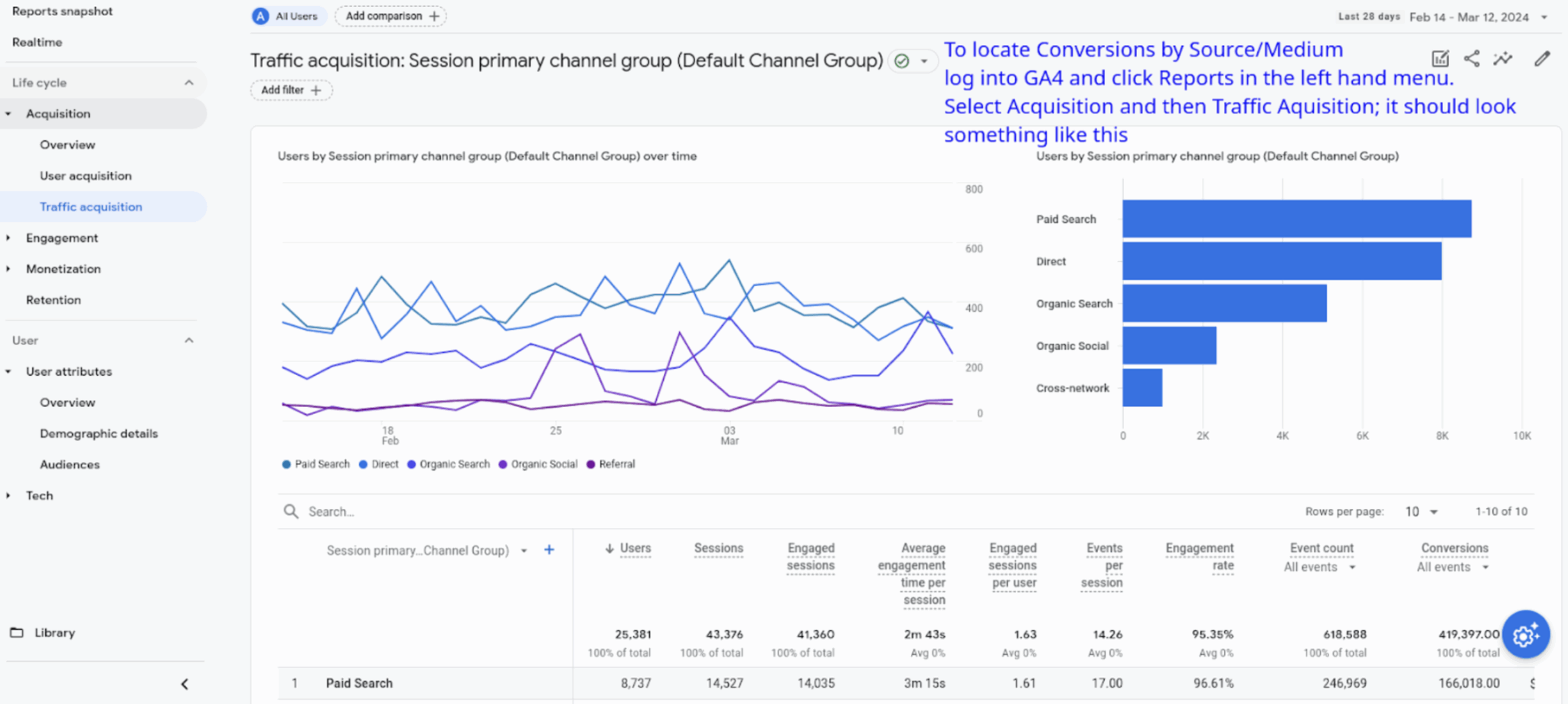Open the Rows per page dropdown
The height and width of the screenshot is (704, 1568).
[1421, 512]
